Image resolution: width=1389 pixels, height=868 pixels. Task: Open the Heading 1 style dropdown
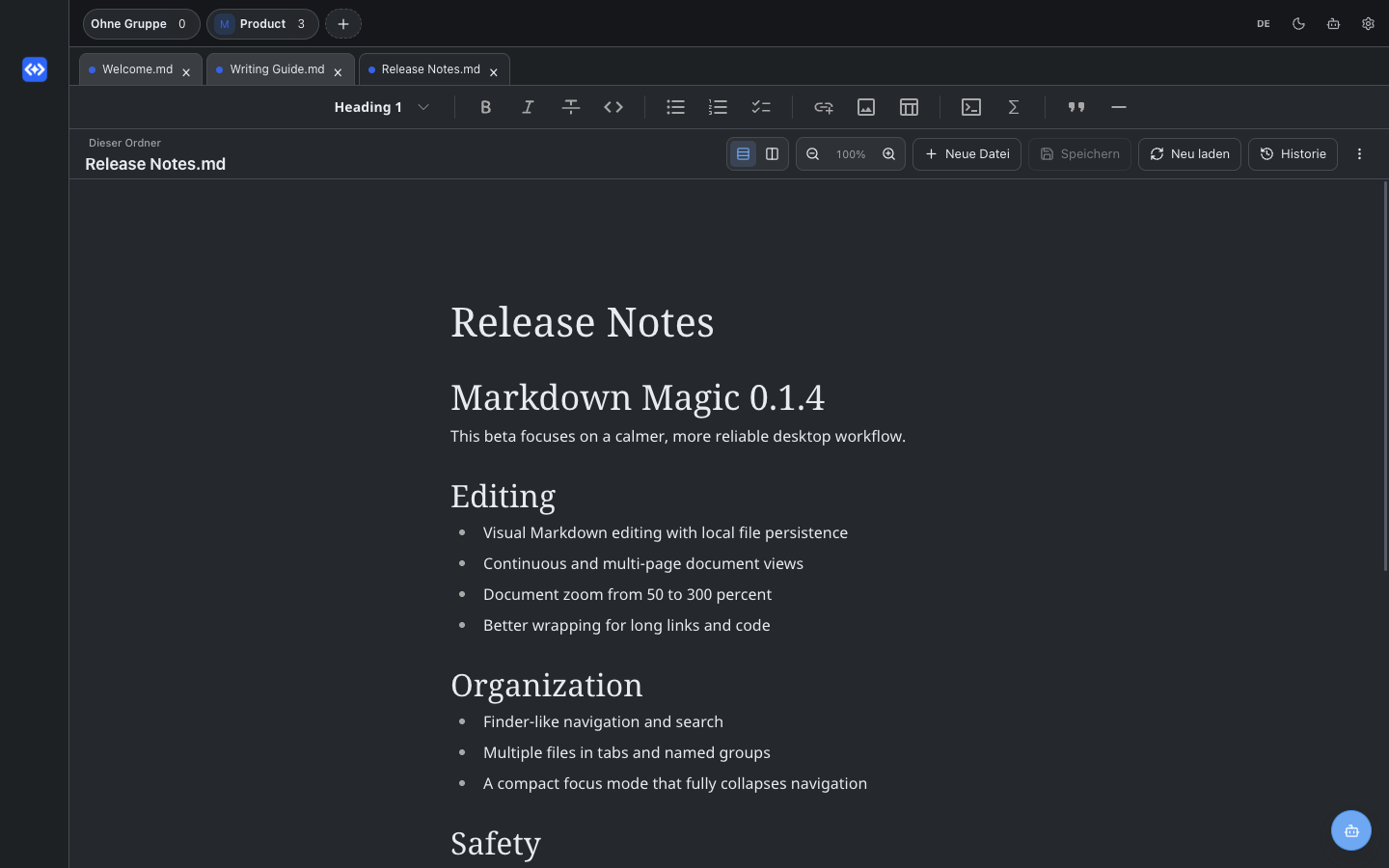click(382, 107)
